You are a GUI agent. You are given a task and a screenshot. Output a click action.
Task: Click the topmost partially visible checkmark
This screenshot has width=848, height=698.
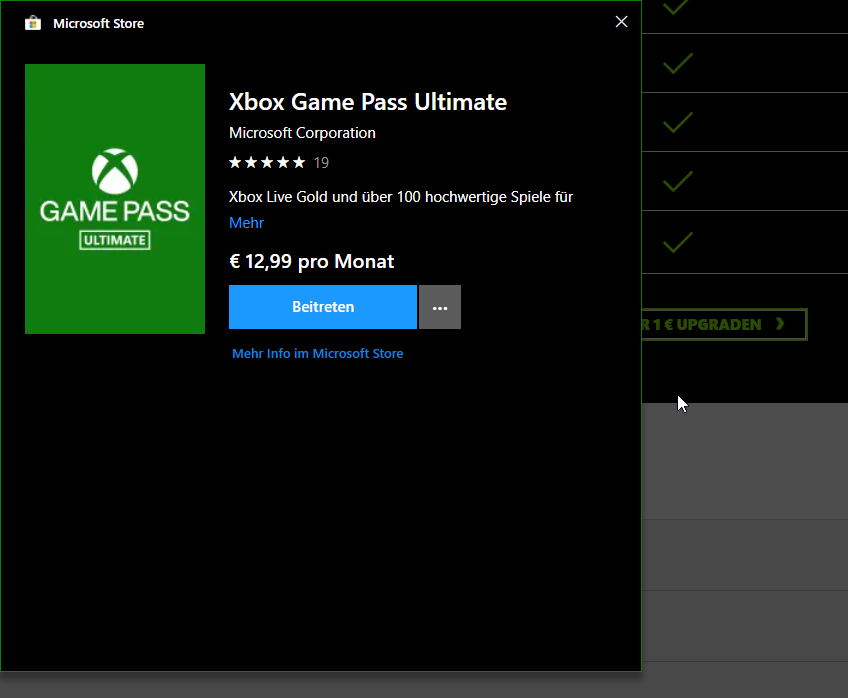[678, 7]
